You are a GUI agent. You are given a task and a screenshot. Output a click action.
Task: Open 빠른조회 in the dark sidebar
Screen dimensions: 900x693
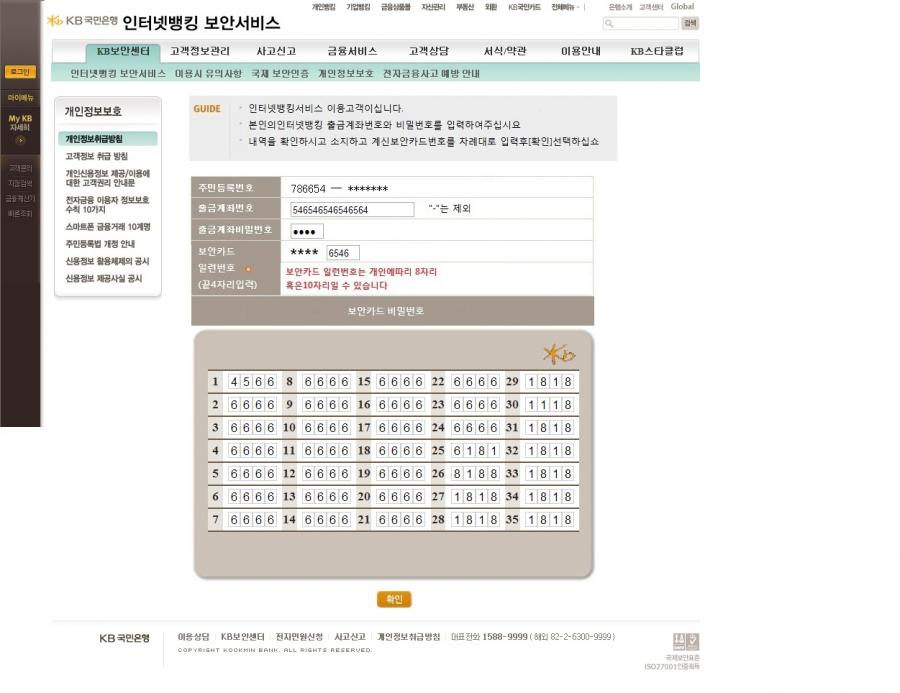20,214
